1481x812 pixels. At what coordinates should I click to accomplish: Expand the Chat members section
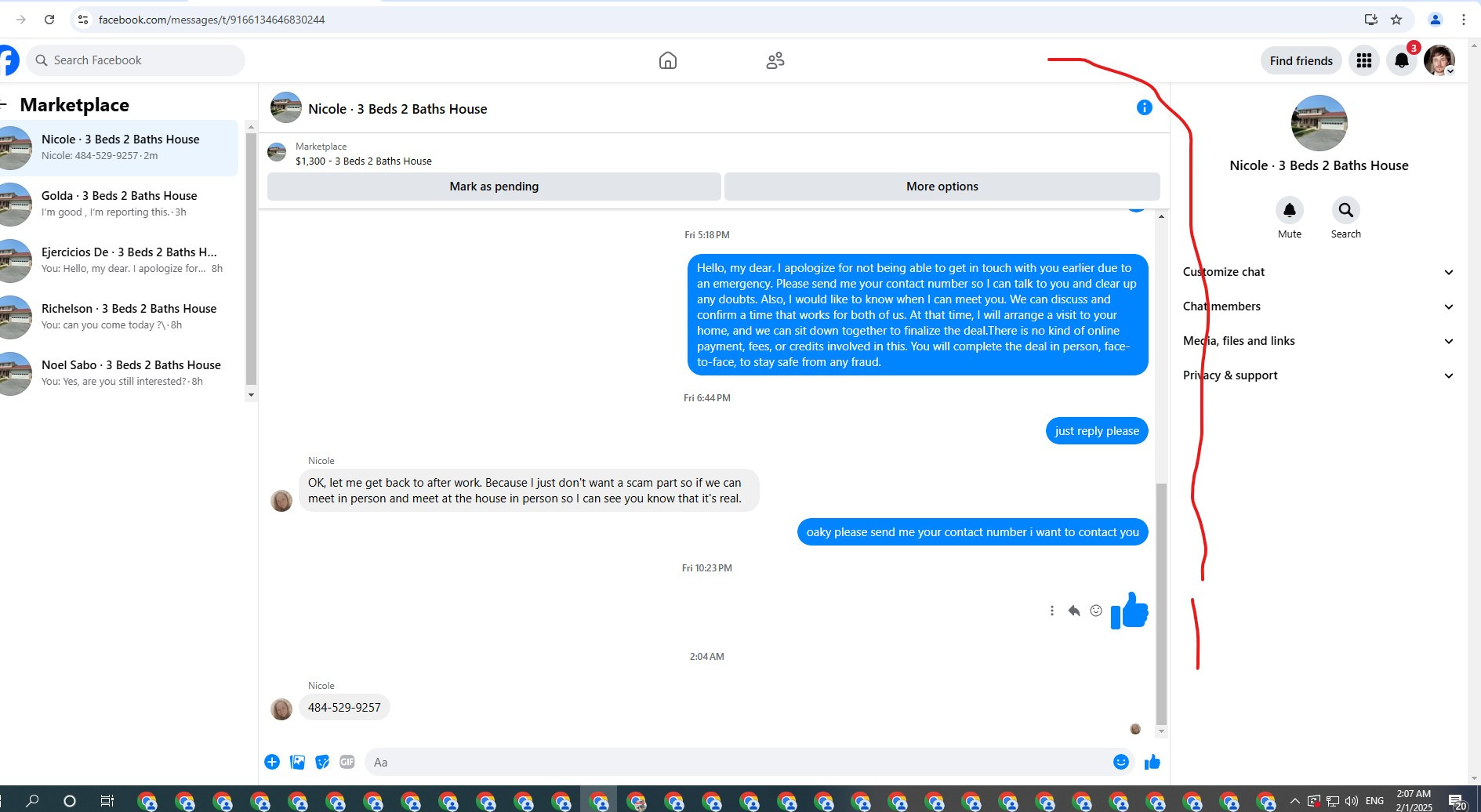tap(1319, 306)
